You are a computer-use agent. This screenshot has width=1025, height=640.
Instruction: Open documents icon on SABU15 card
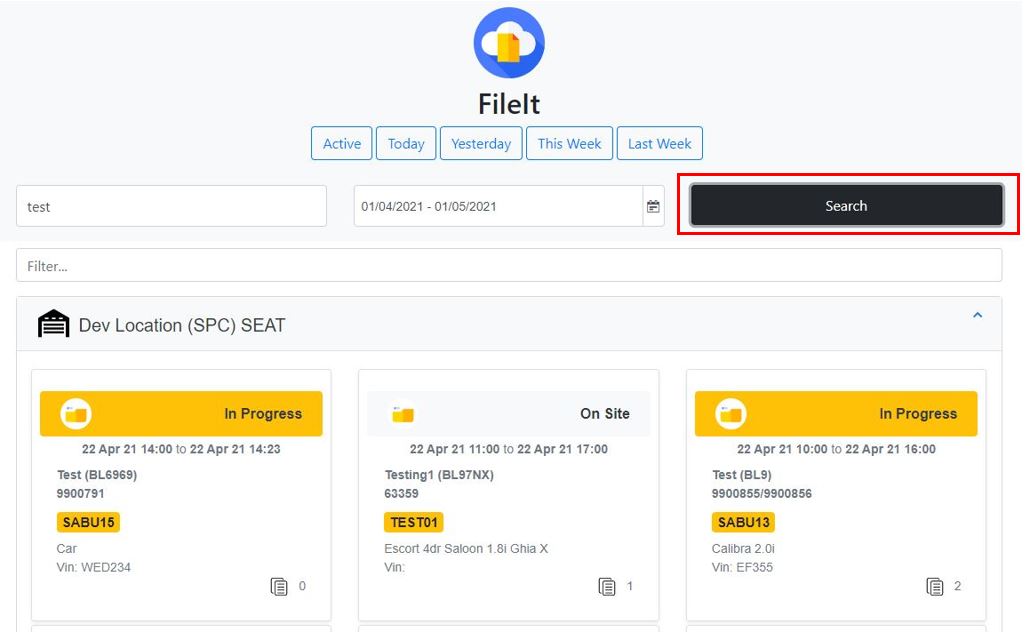[279, 586]
